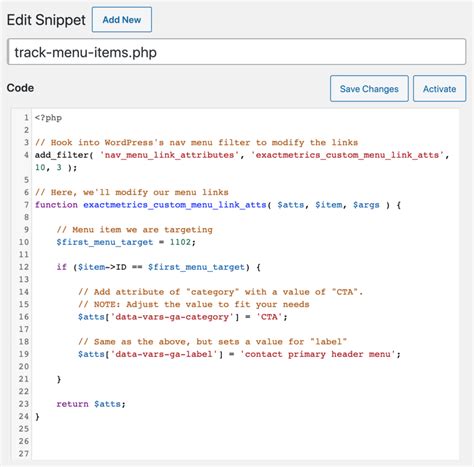
Task: Click the add_filter function call
Action: point(62,155)
